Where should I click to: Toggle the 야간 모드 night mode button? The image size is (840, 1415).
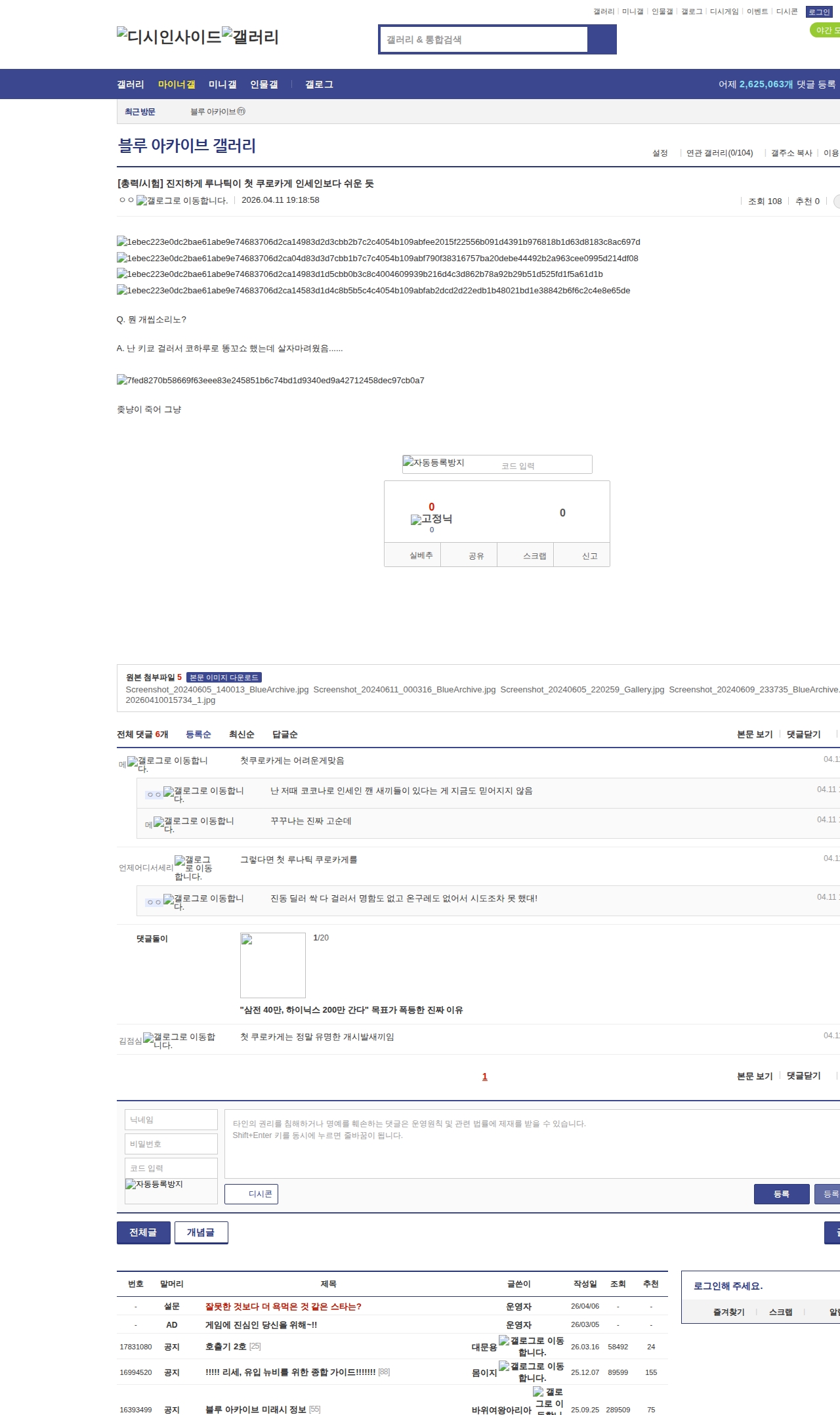pos(826,30)
